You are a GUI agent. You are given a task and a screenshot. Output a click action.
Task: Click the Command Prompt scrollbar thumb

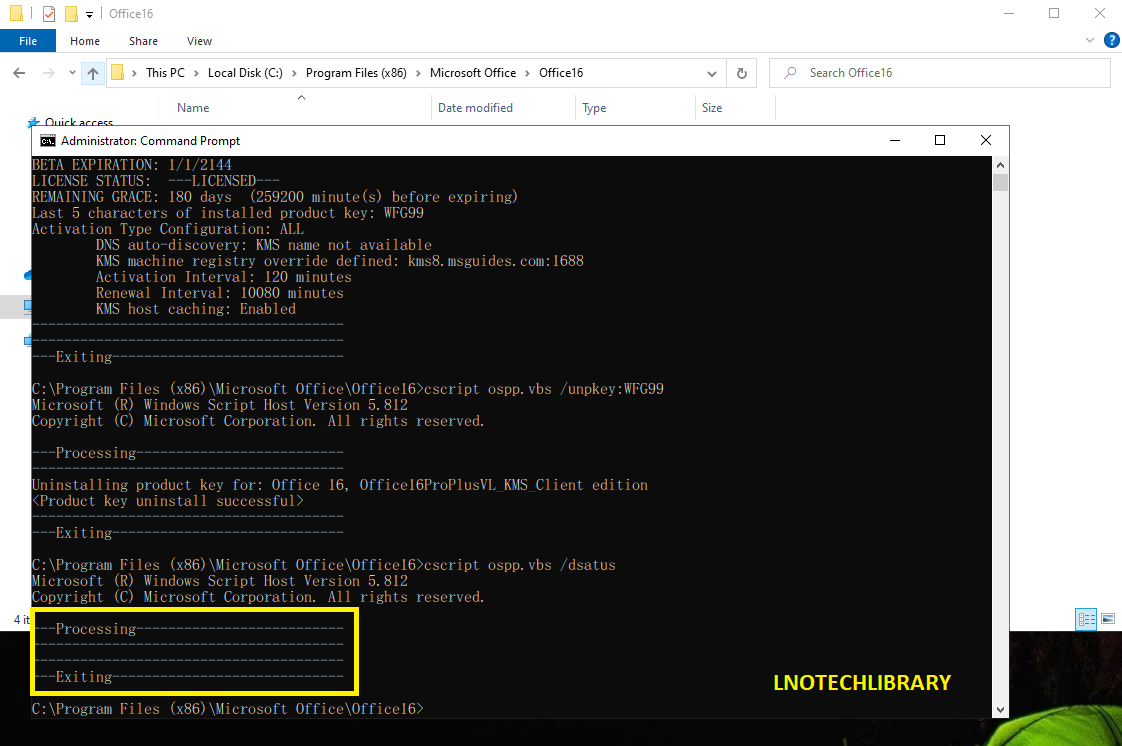(1000, 182)
